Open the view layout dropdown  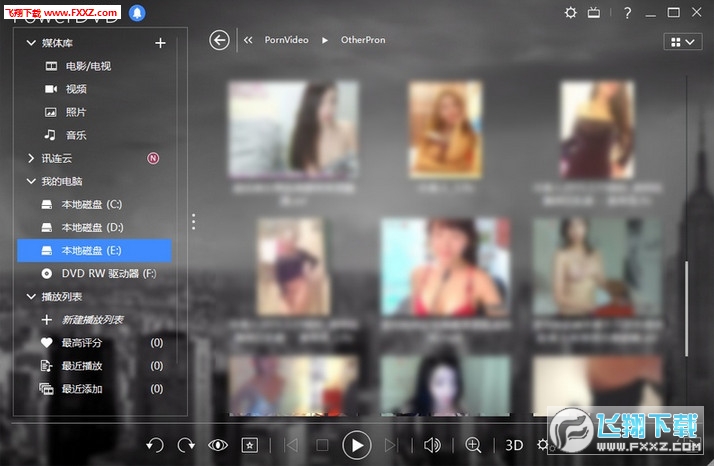point(682,42)
